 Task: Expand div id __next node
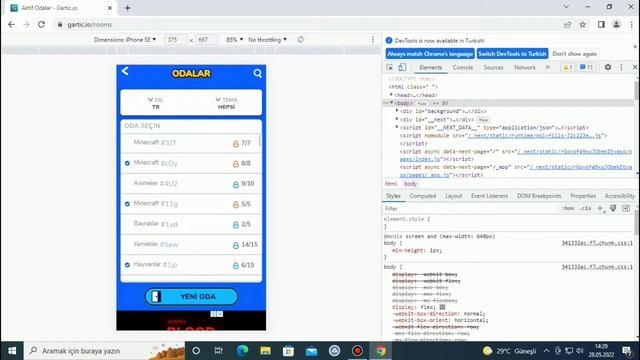pos(397,119)
